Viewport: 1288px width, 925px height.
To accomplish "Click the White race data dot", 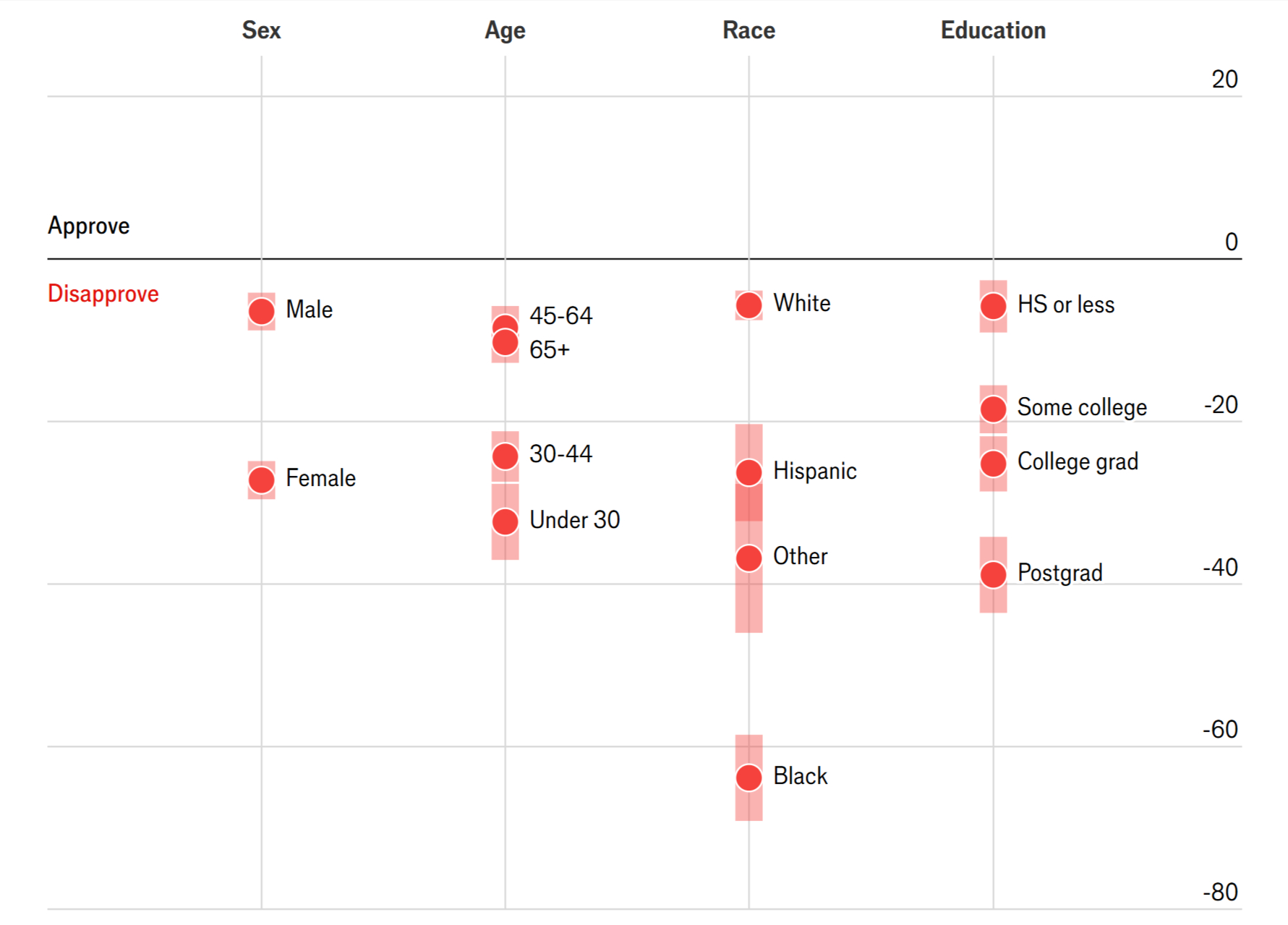I will click(x=749, y=305).
